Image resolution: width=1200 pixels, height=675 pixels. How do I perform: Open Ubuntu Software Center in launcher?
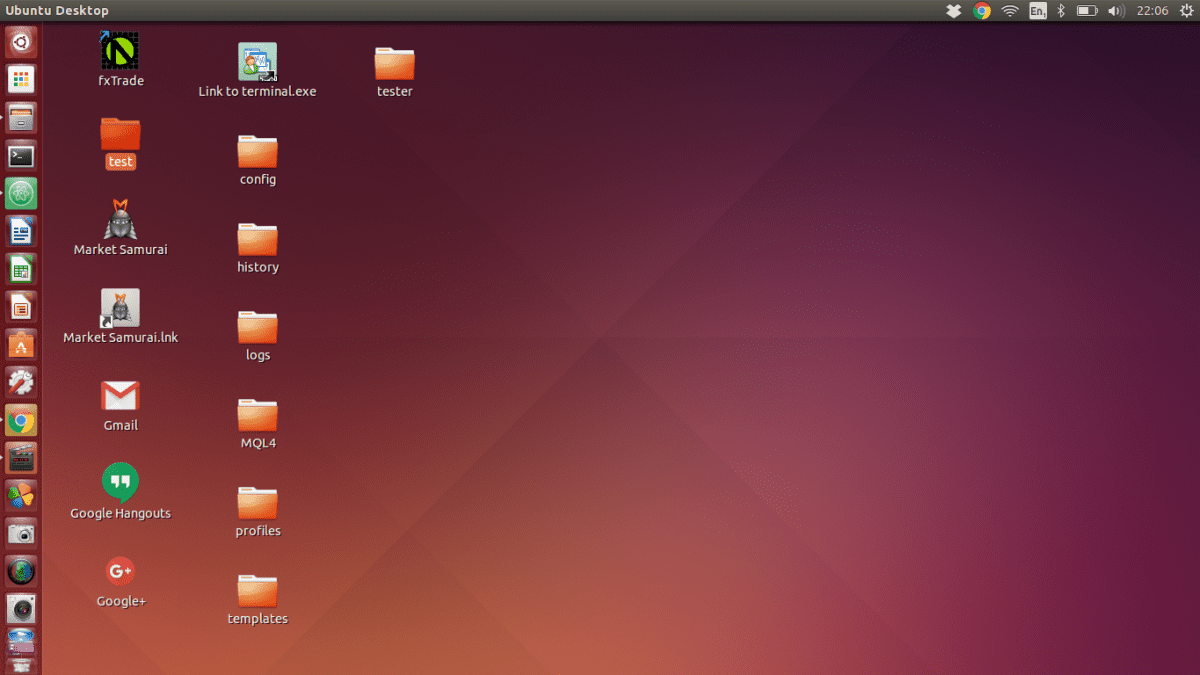click(x=21, y=345)
